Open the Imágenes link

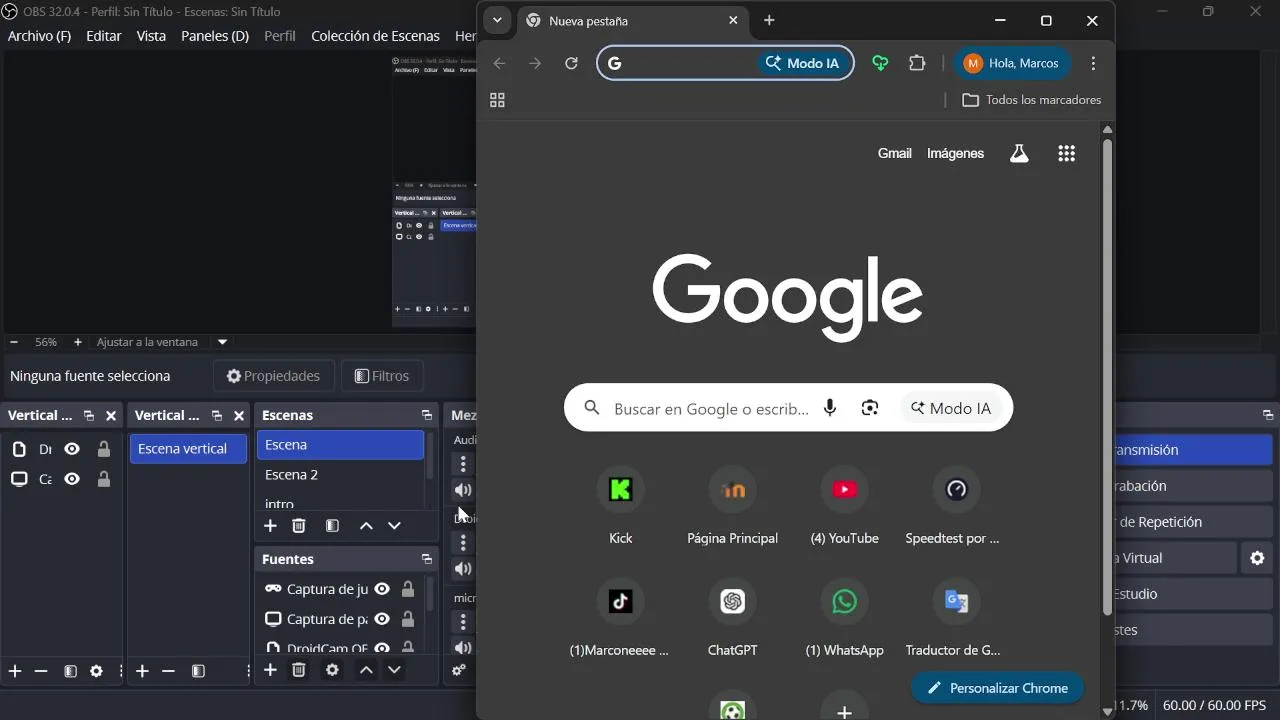(955, 153)
